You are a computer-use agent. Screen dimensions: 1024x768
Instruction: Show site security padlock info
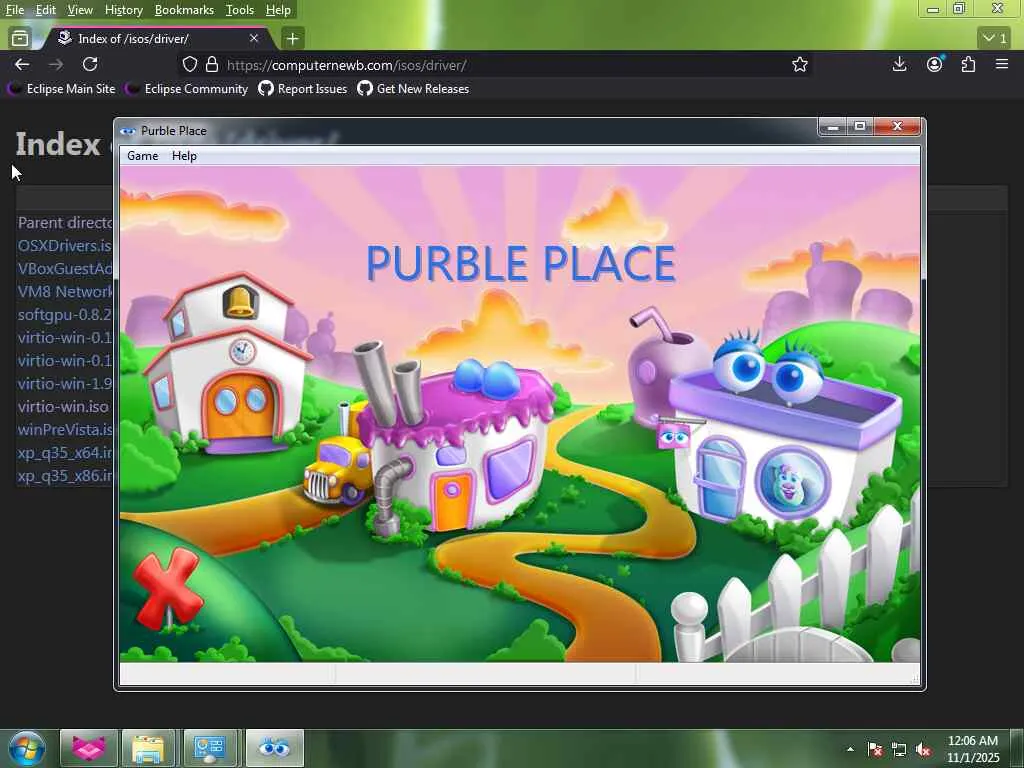(x=212, y=65)
